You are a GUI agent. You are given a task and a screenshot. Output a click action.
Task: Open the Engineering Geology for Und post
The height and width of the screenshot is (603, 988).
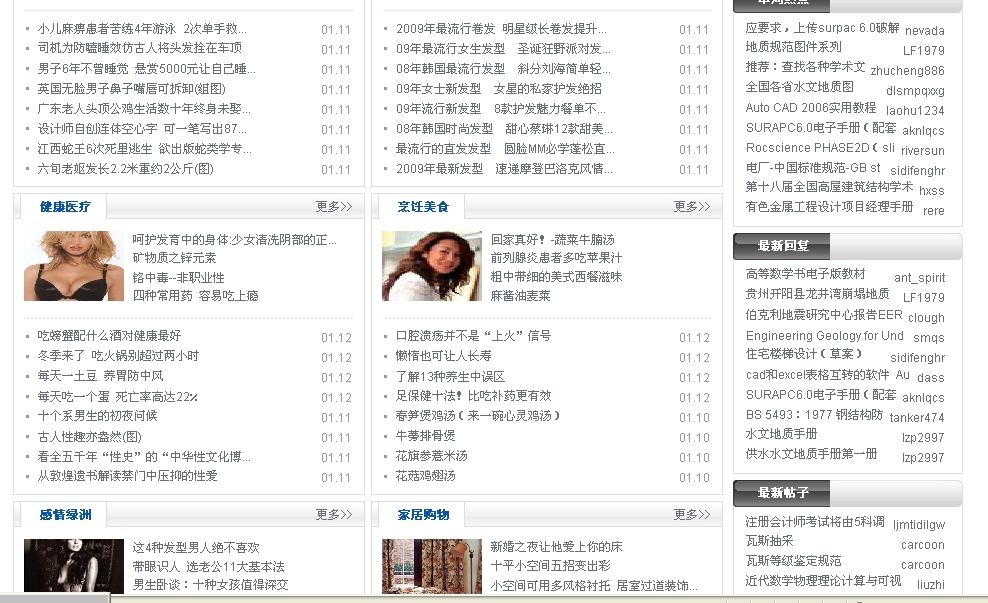pyautogui.click(x=824, y=336)
